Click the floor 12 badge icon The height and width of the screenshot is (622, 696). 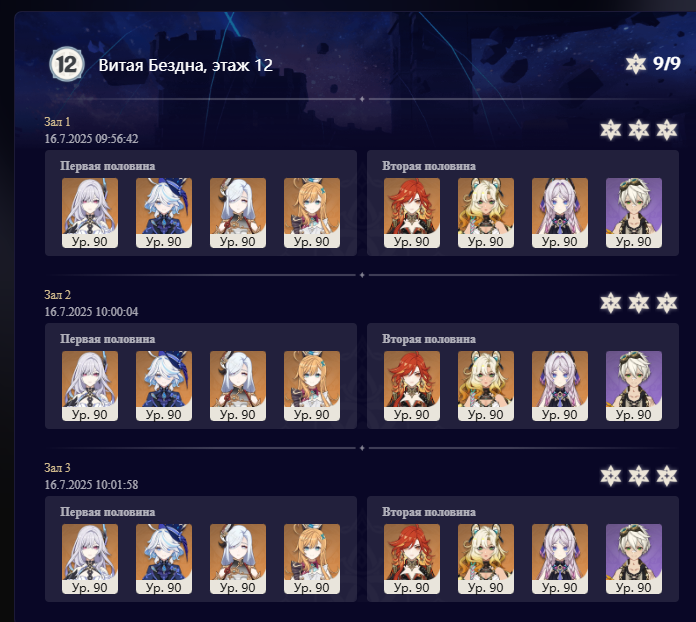pyautogui.click(x=67, y=64)
